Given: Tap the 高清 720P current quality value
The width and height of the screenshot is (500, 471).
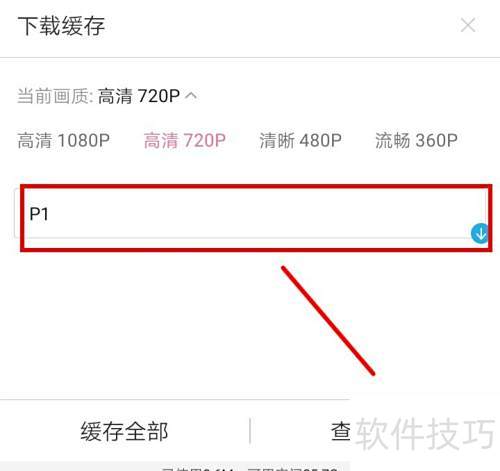Looking at the screenshot, I should tap(139, 96).
